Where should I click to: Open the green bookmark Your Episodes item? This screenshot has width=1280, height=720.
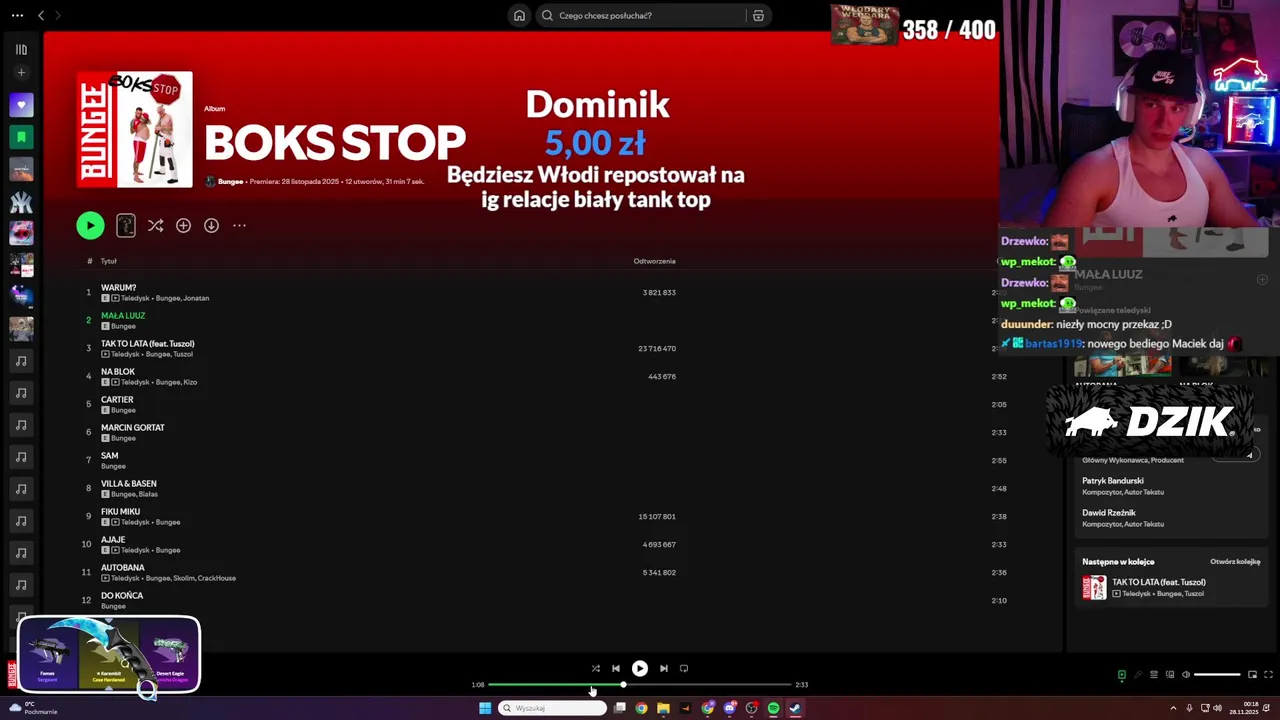(21, 137)
